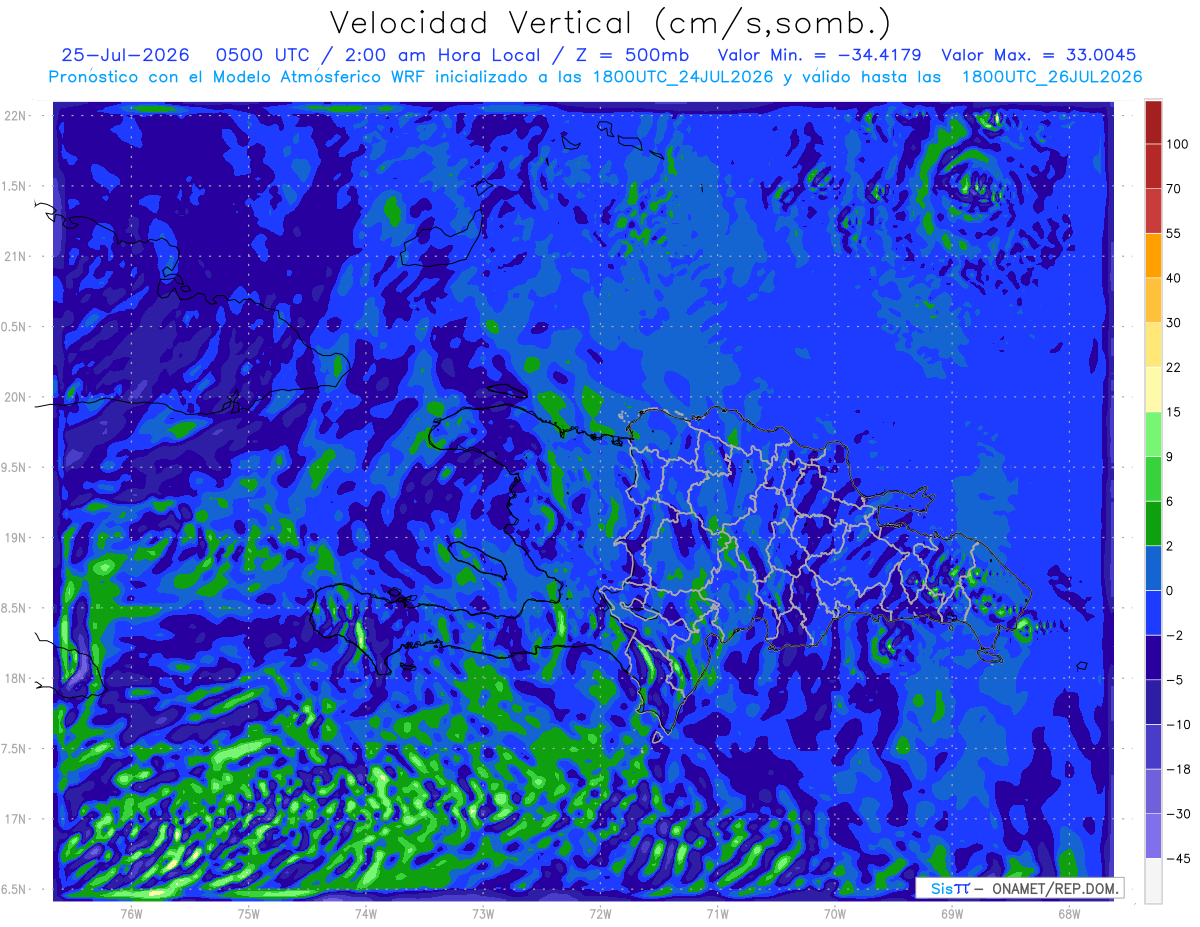This screenshot has width=1200, height=927.
Task: Click the colorbar label "-18"
Action: 1177,769
